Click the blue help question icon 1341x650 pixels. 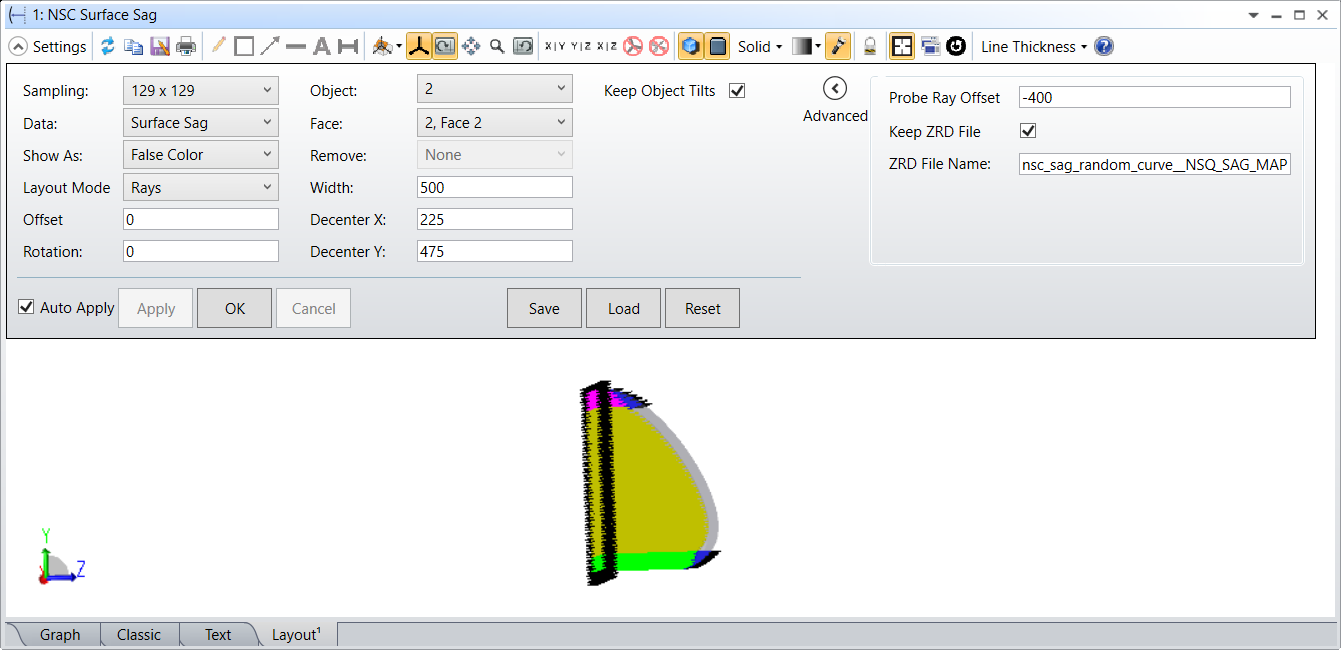[1104, 46]
